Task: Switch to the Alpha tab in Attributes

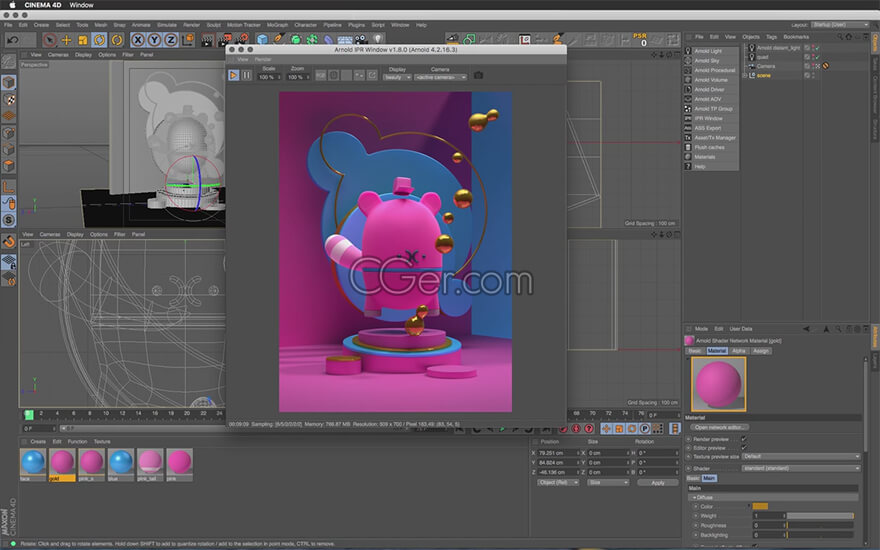Action: pos(739,351)
